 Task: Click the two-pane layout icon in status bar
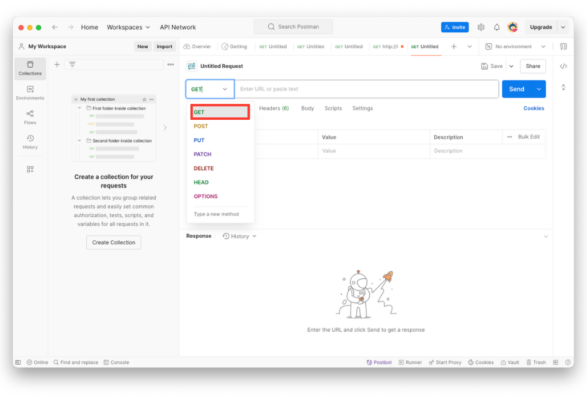click(x=556, y=362)
